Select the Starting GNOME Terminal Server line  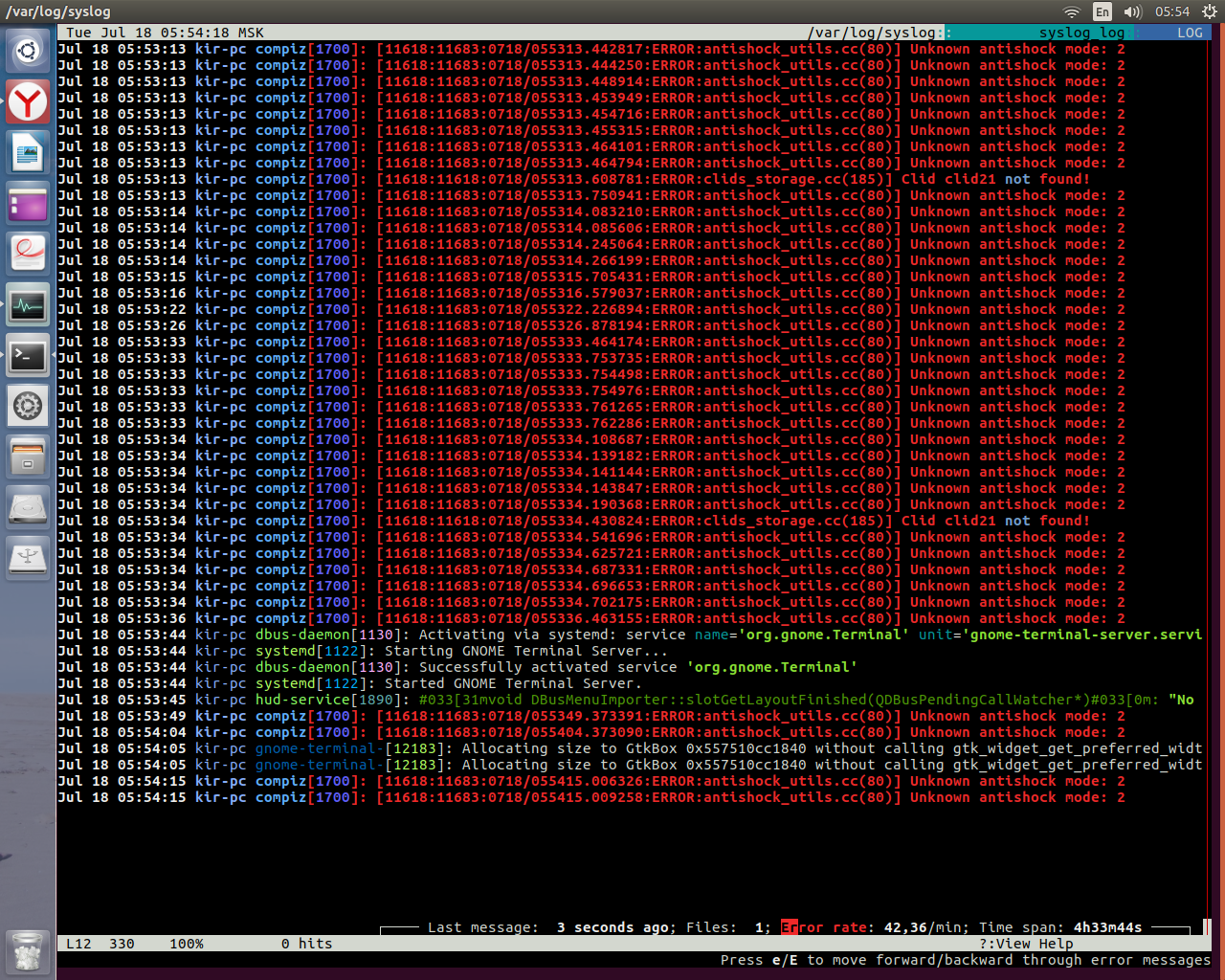point(363,651)
